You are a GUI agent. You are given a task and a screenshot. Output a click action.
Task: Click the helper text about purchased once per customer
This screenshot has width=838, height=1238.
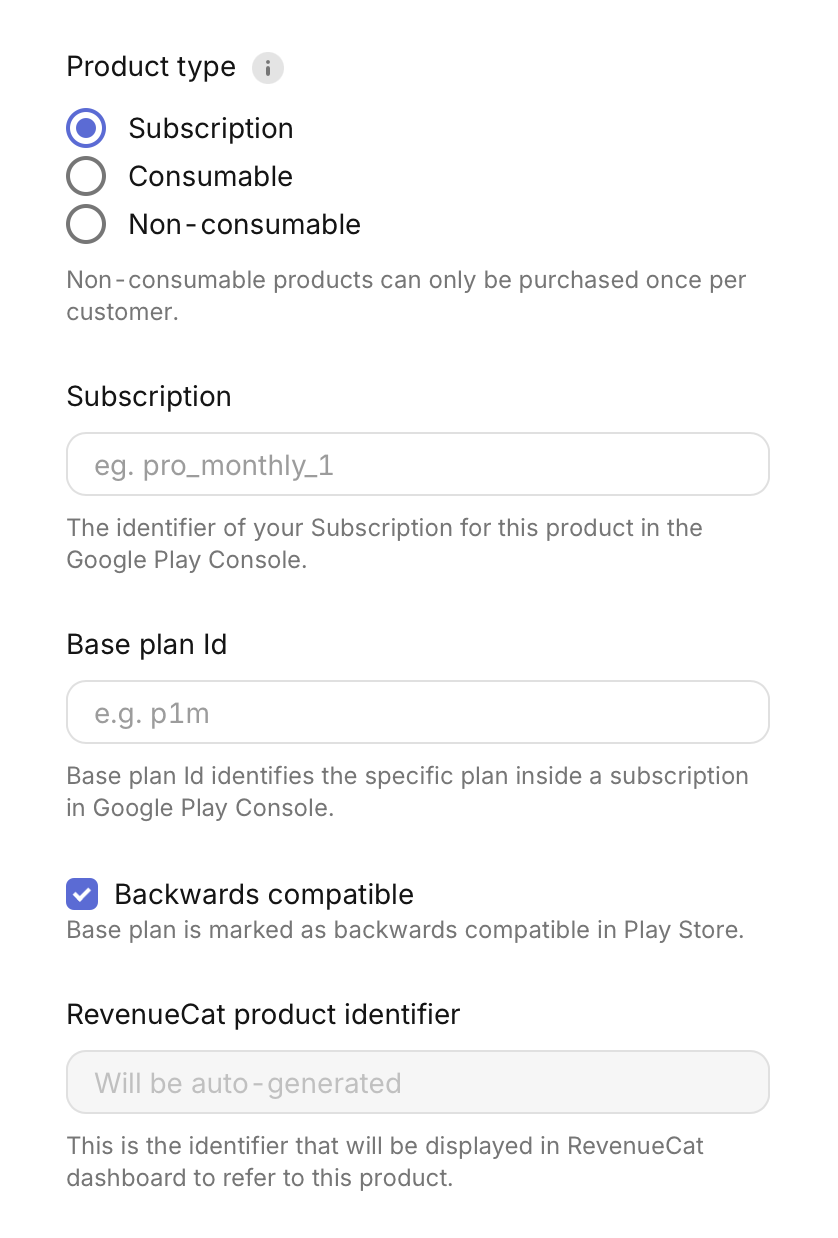(407, 296)
